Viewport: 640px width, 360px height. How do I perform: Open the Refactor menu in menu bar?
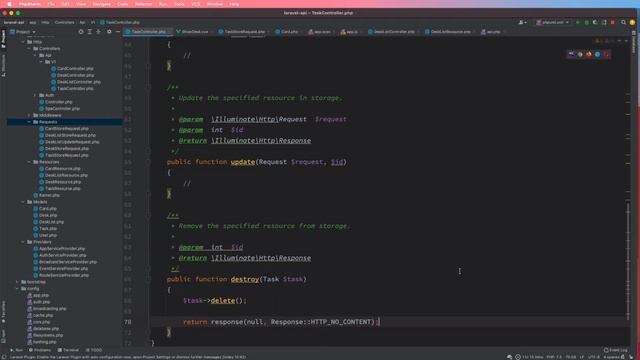coord(143,4)
